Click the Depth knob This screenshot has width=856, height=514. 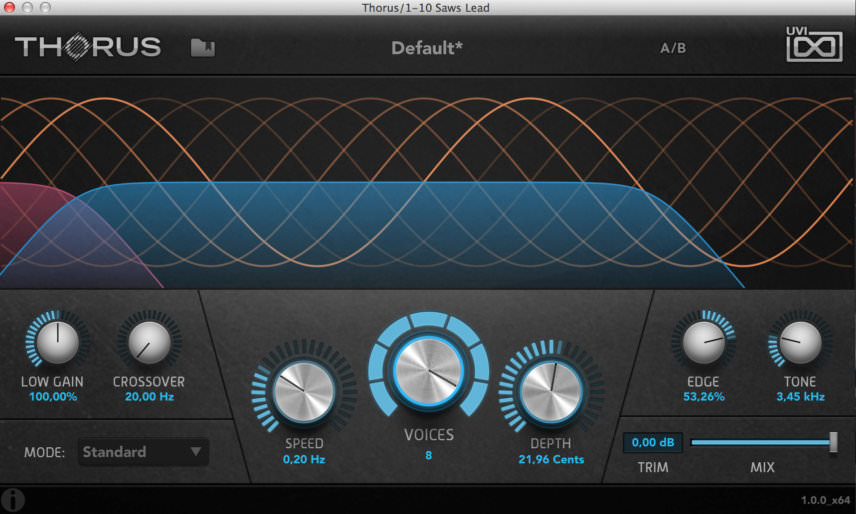click(x=551, y=391)
